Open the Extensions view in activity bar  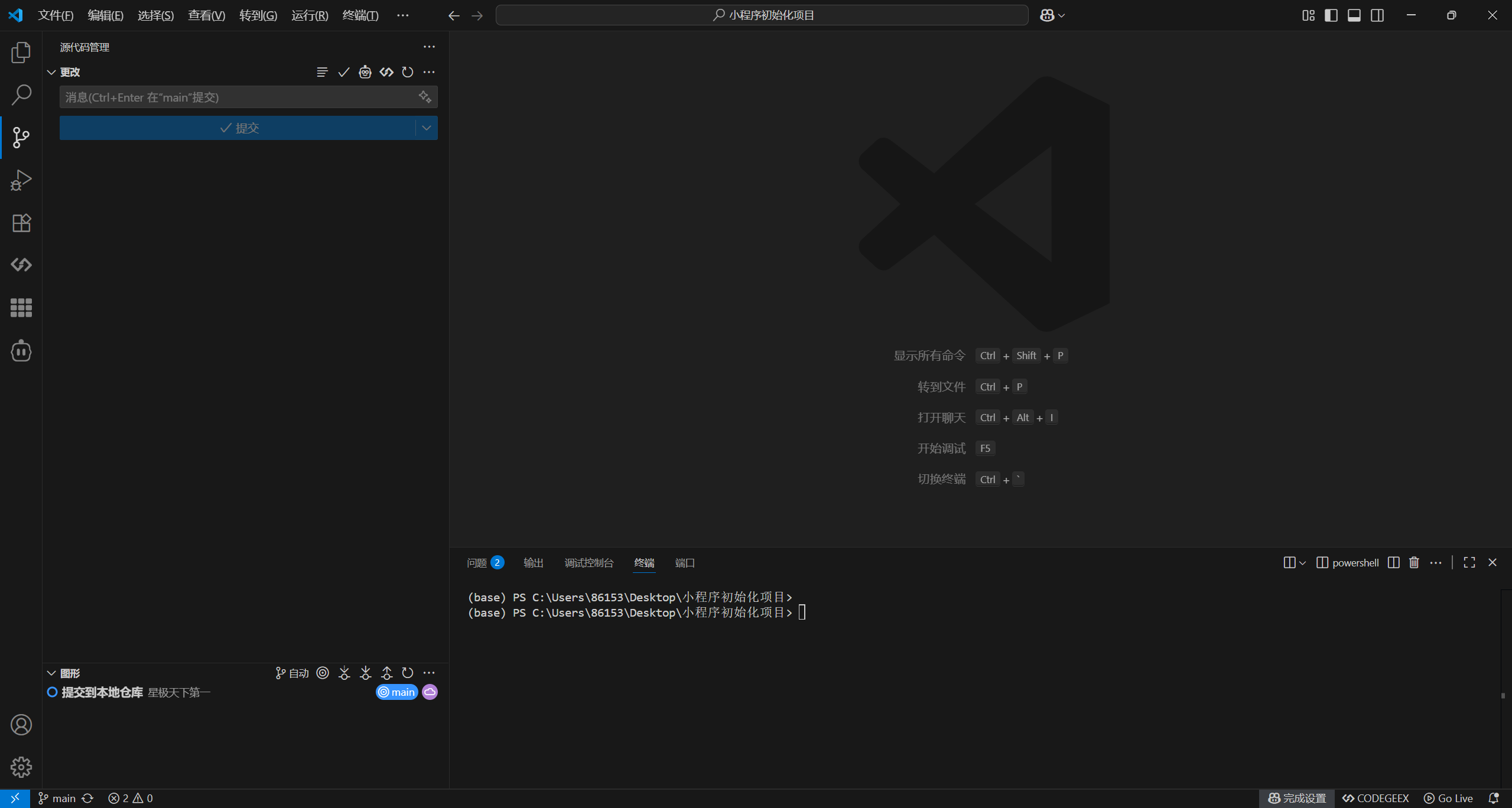coord(21,223)
